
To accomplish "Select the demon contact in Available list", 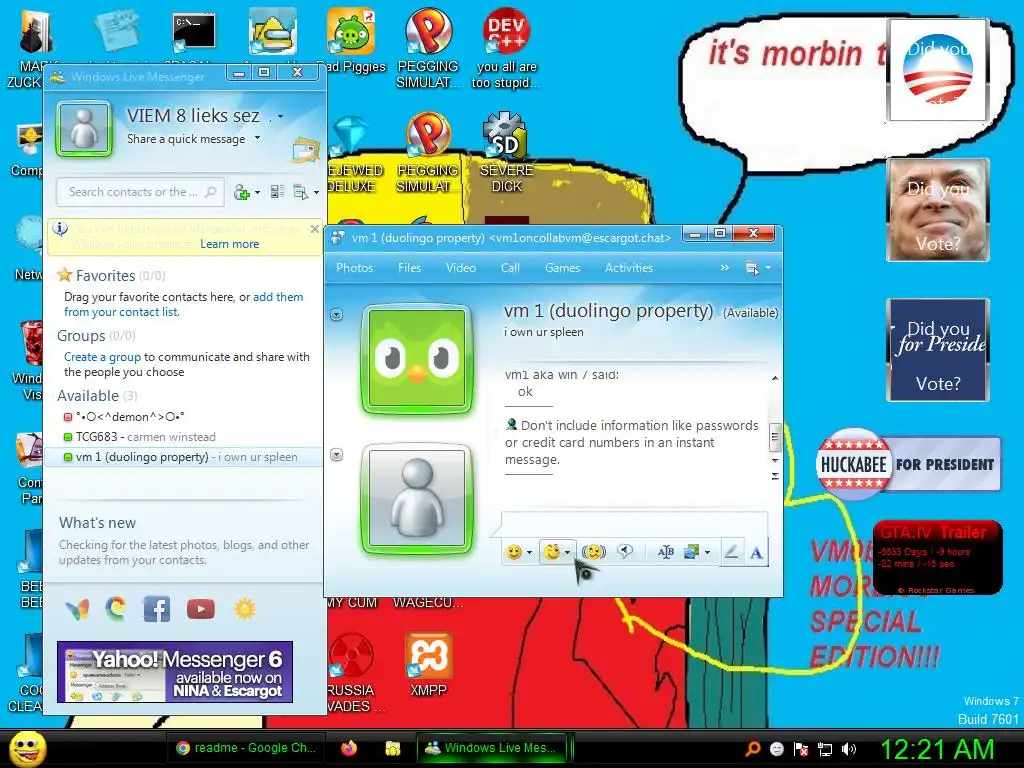I will click(x=123, y=417).
